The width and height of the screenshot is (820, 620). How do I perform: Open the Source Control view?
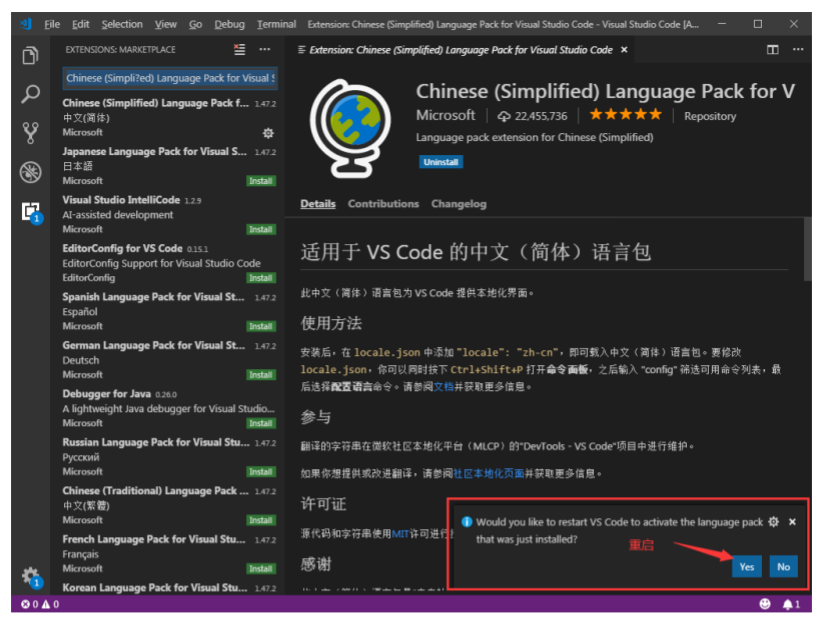pos(30,133)
